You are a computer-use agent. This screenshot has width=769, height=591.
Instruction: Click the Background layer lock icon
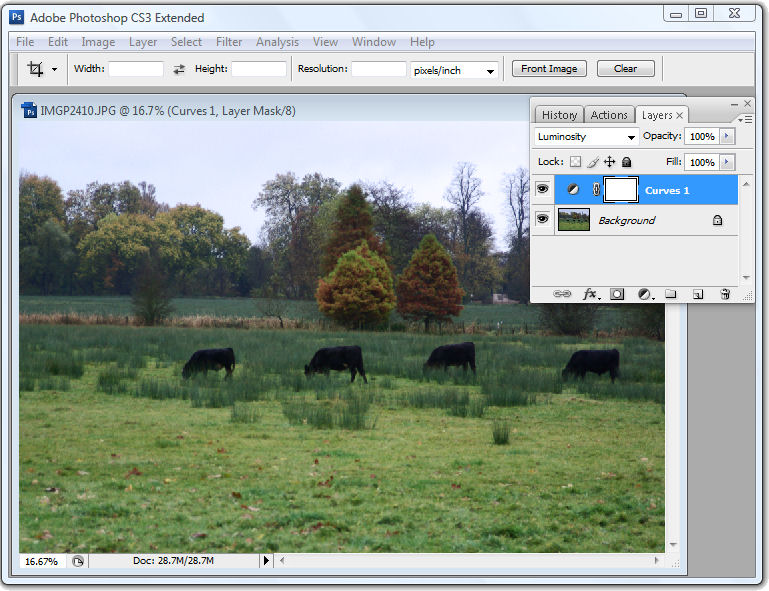tap(717, 220)
